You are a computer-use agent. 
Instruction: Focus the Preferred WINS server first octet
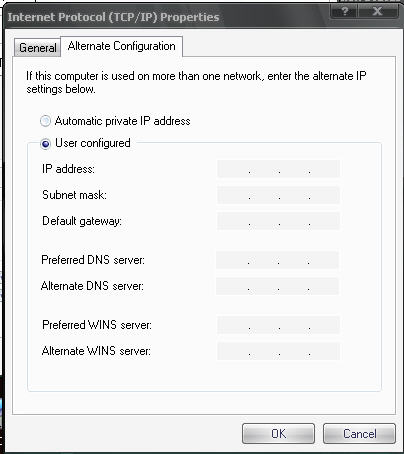pyautogui.click(x=233, y=325)
